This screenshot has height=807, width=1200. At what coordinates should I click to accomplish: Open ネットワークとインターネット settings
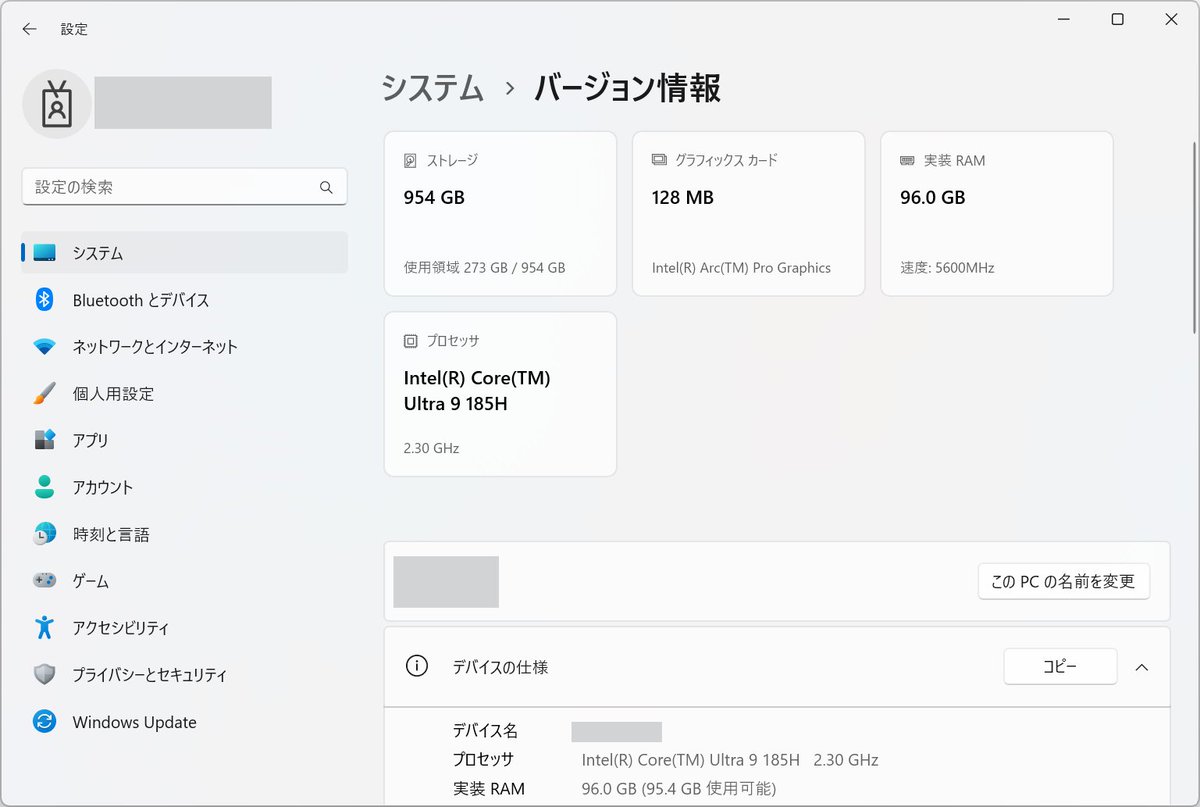184,347
